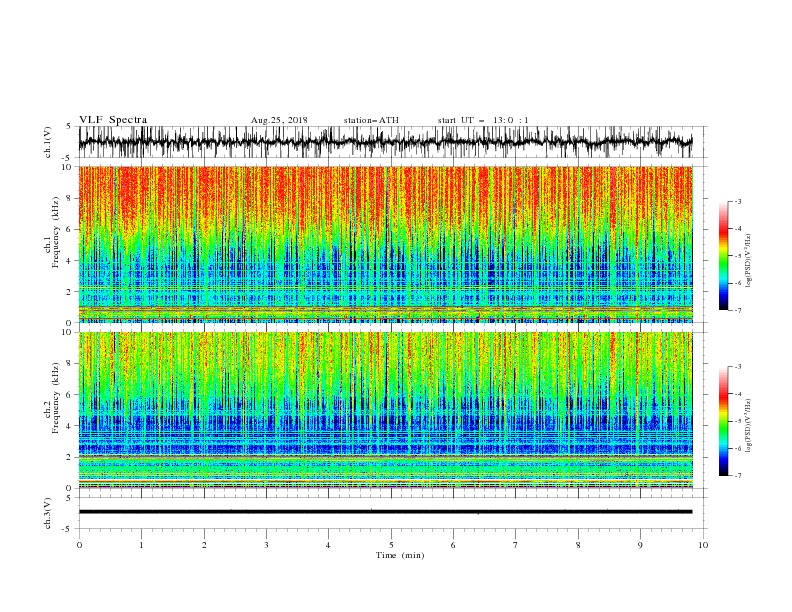Click time axis tick label '8'

578,545
